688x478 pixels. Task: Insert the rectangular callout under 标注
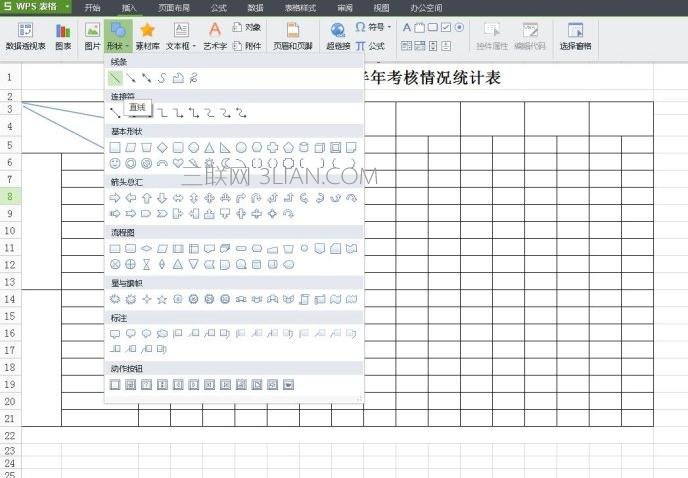[x=115, y=334]
